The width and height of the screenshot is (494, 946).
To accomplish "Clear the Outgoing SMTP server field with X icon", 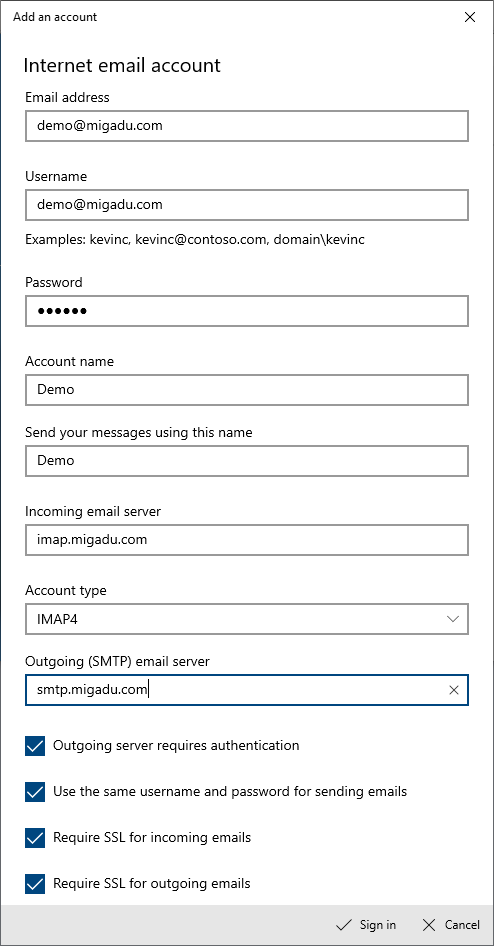I will click(454, 690).
